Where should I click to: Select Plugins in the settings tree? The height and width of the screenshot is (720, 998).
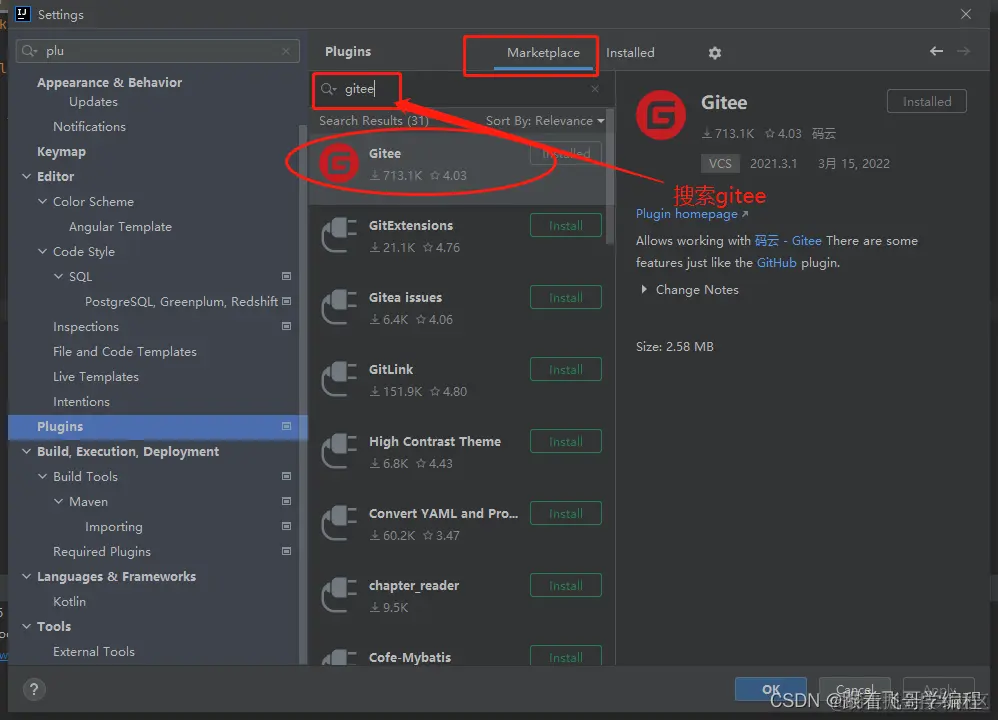[158, 427]
